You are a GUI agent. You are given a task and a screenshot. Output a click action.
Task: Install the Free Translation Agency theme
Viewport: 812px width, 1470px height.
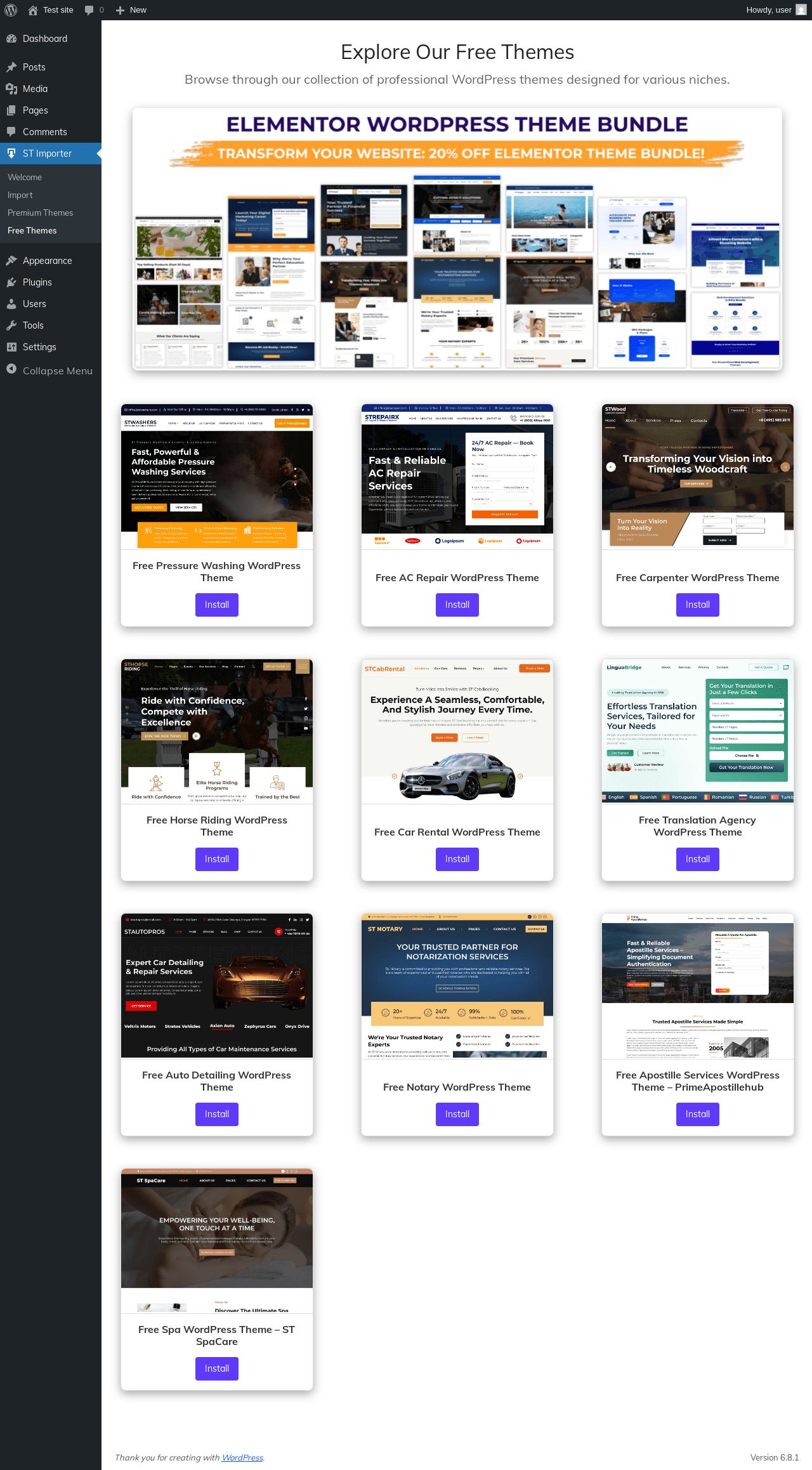click(x=698, y=859)
